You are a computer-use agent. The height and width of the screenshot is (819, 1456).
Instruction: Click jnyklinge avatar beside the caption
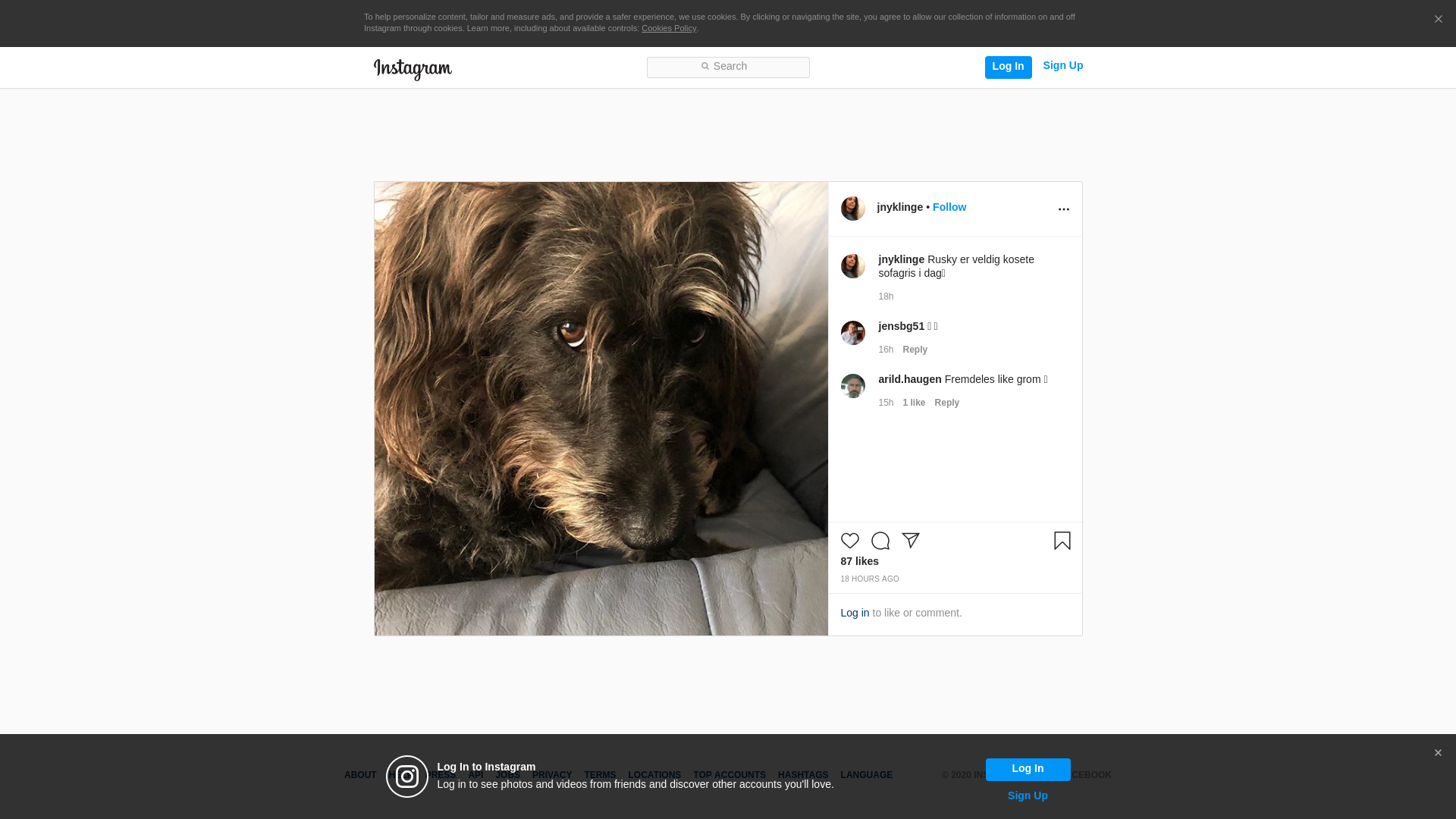[852, 266]
